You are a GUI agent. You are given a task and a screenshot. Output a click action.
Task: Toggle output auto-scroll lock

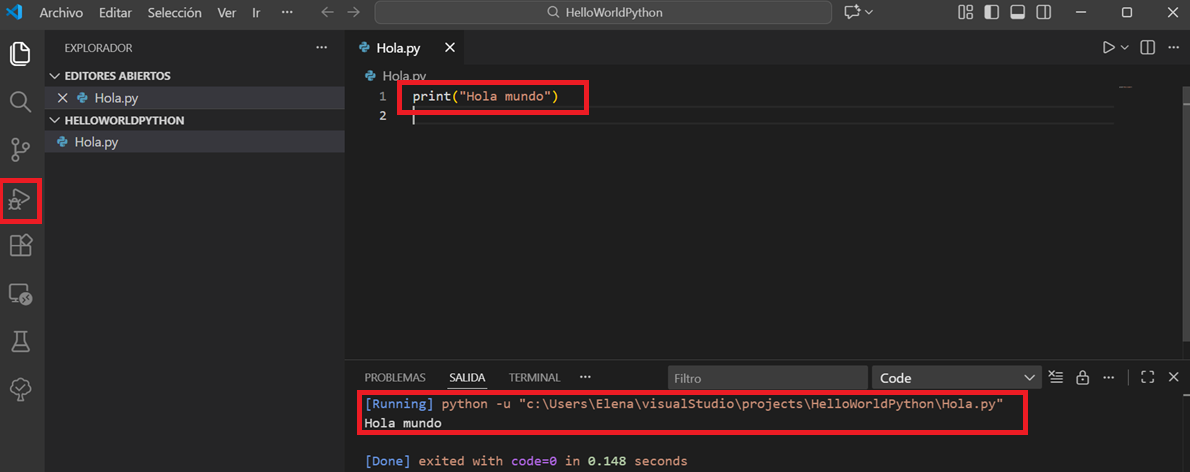(1082, 378)
